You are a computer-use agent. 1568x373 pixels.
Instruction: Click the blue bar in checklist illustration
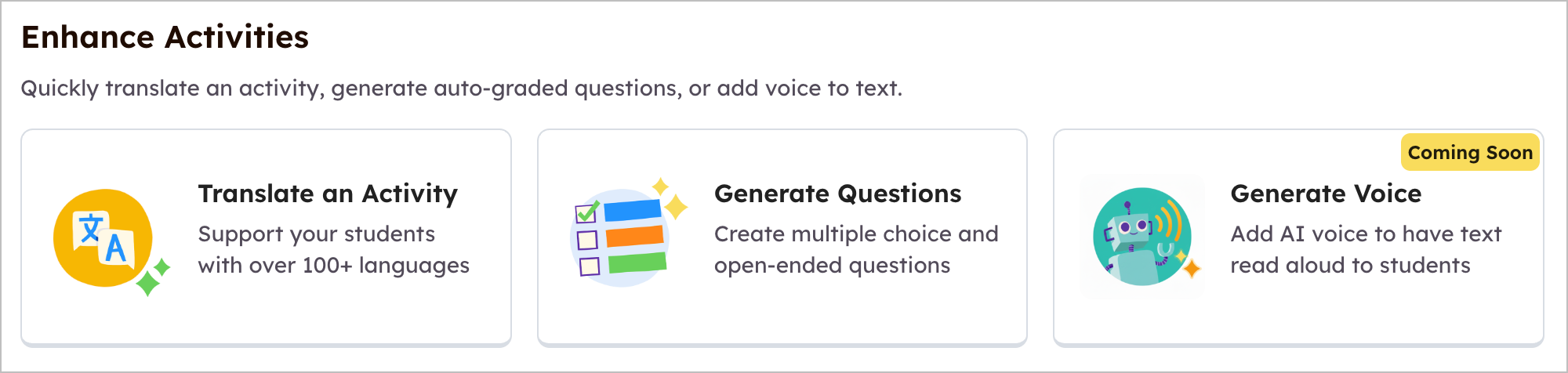click(x=633, y=210)
